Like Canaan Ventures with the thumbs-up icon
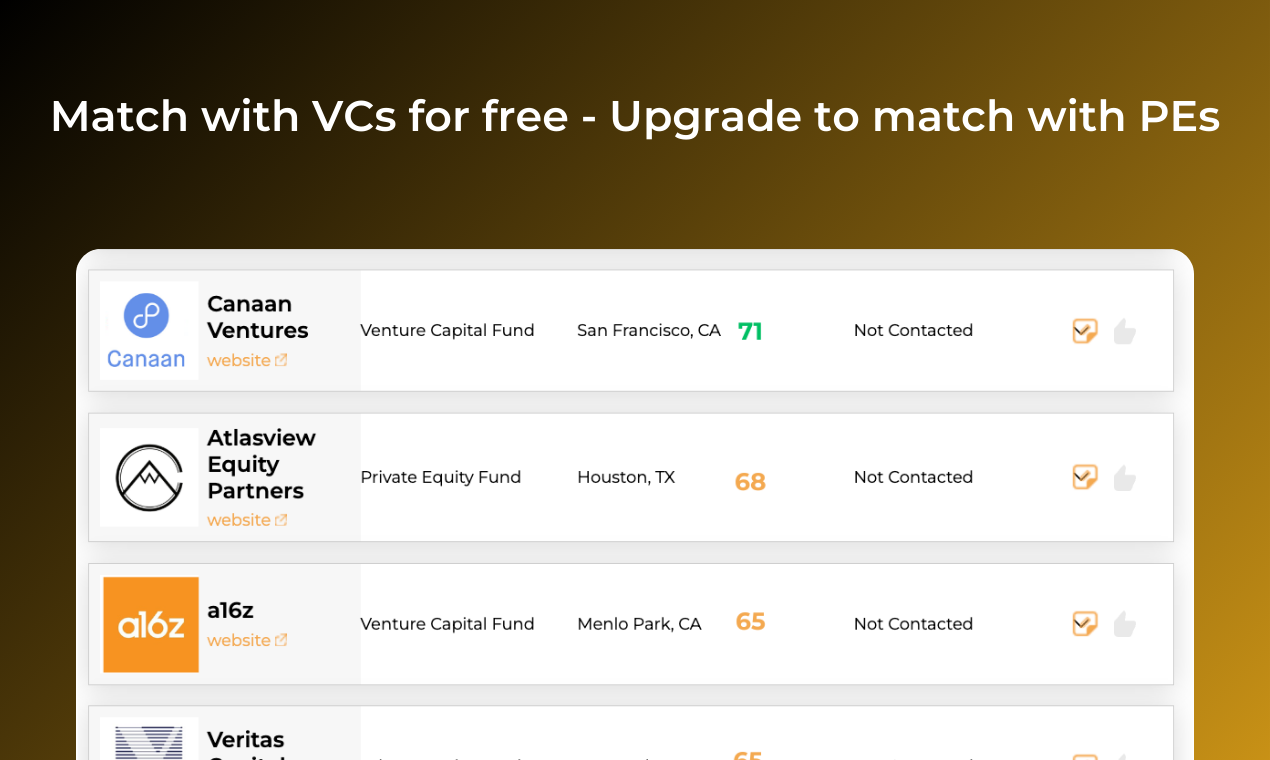1270x760 pixels. [1125, 331]
